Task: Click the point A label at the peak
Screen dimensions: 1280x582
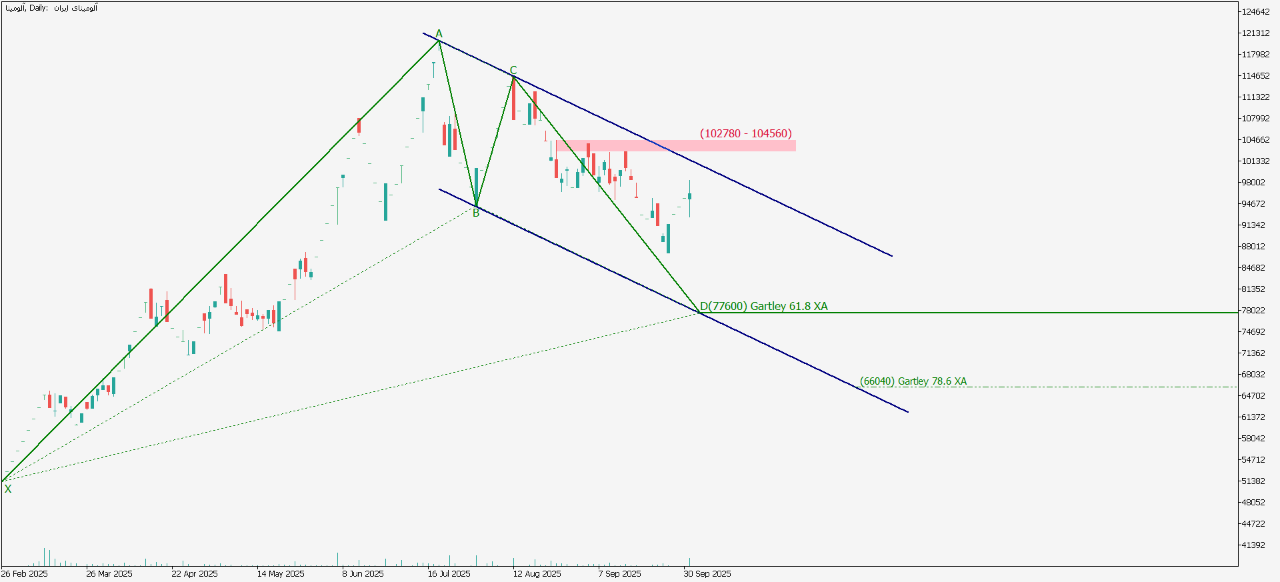Action: 438,33
